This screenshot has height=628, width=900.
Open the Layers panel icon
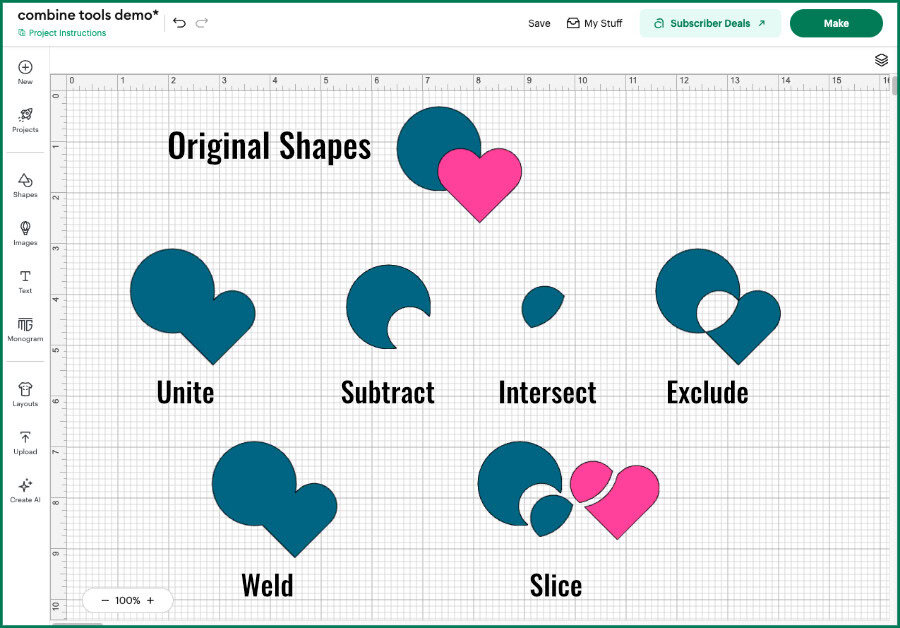881,60
